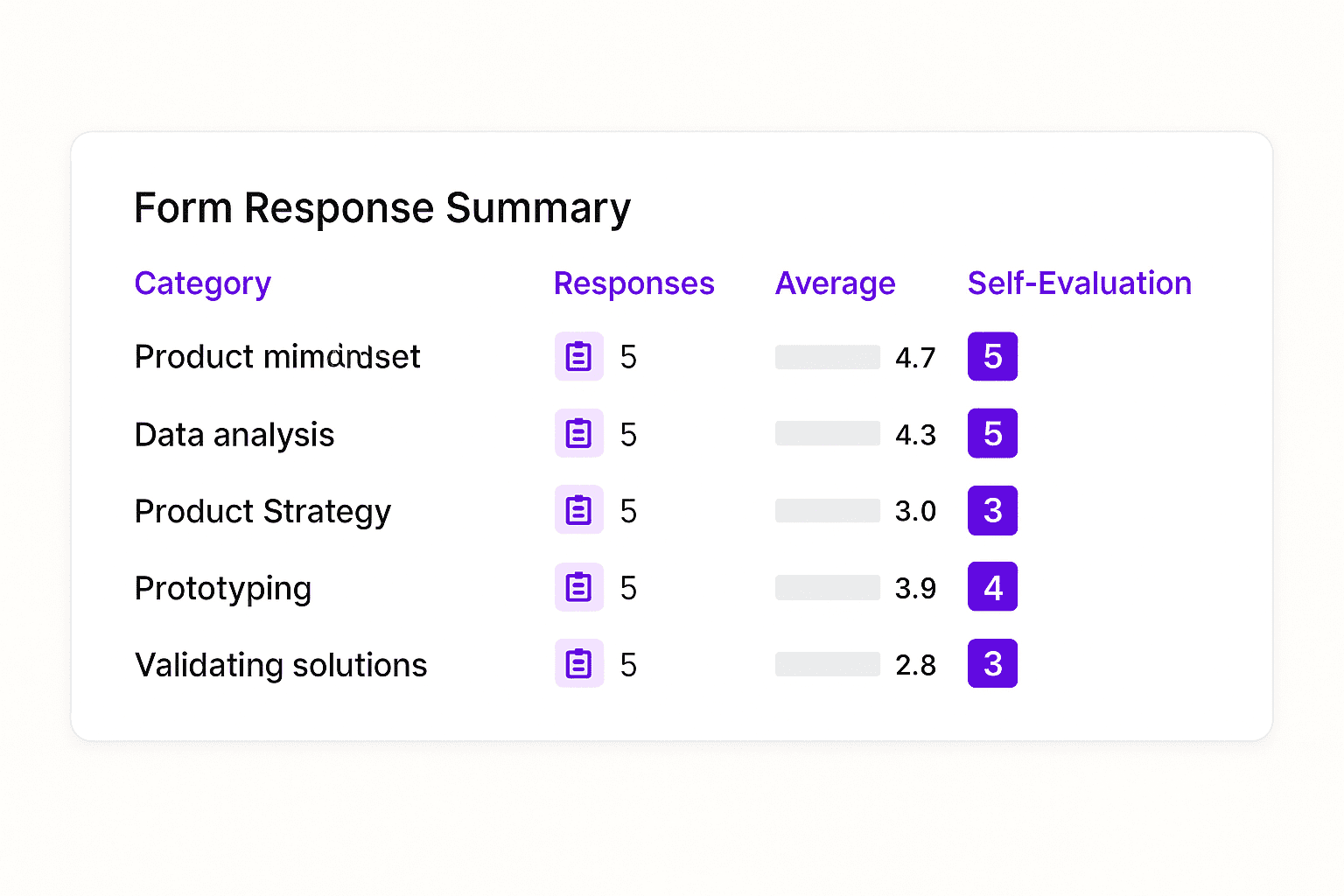The height and width of the screenshot is (896, 1344).
Task: Click the Product mindset average bar
Action: pos(827,357)
